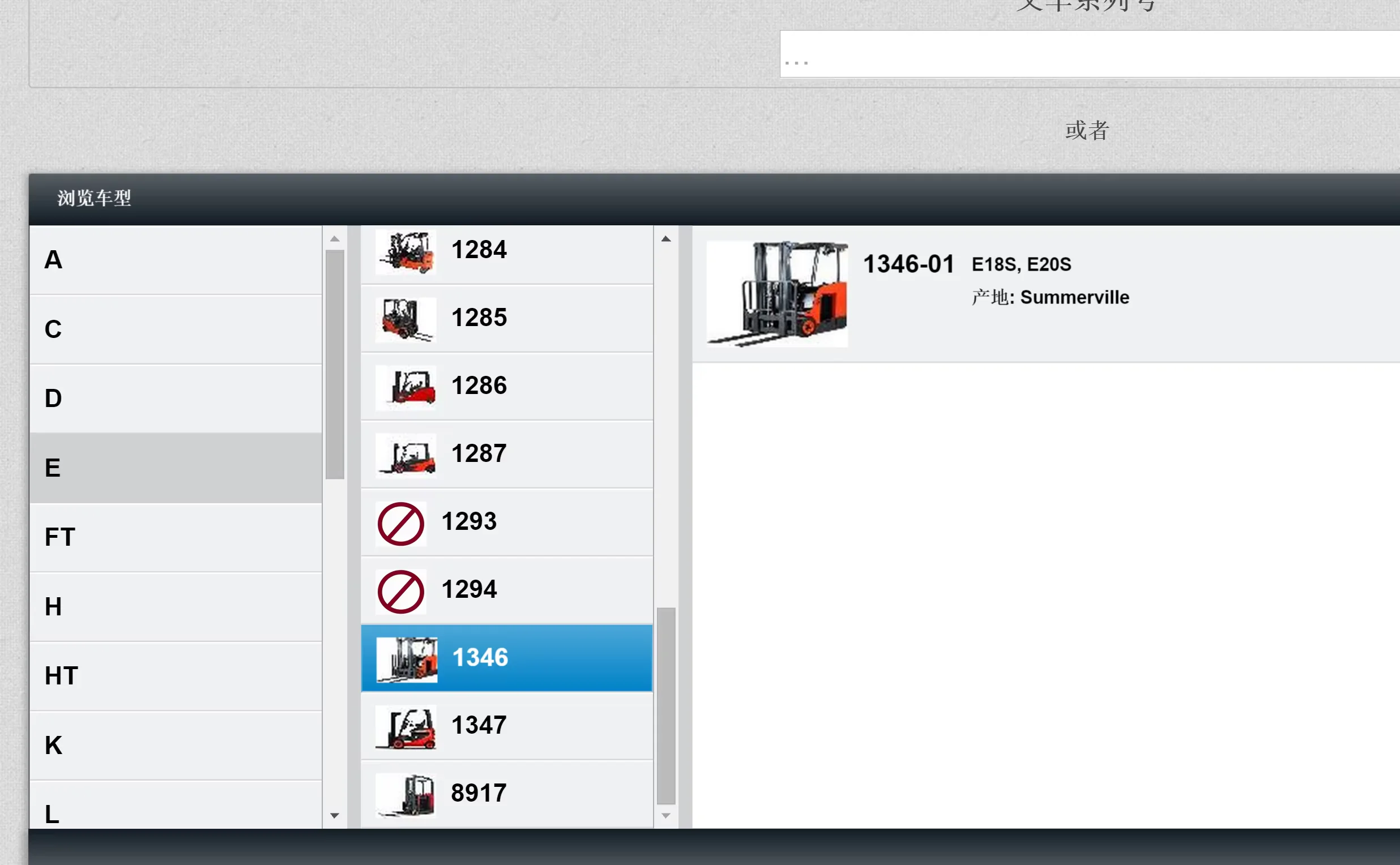
Task: Open the large 1346-01 forklift picture
Action: (x=776, y=294)
